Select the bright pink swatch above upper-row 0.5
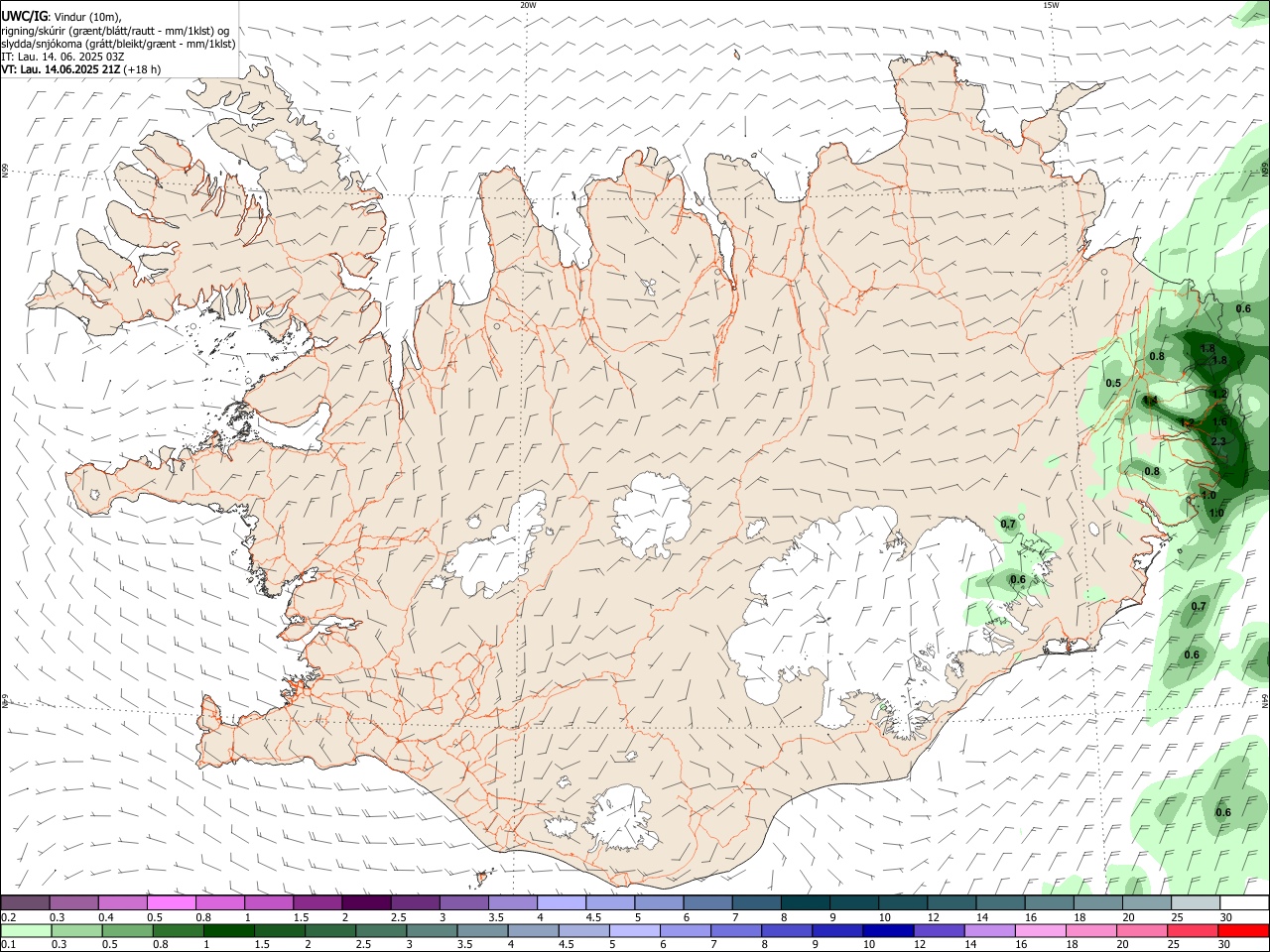This screenshot has width=1270, height=952. [x=171, y=902]
